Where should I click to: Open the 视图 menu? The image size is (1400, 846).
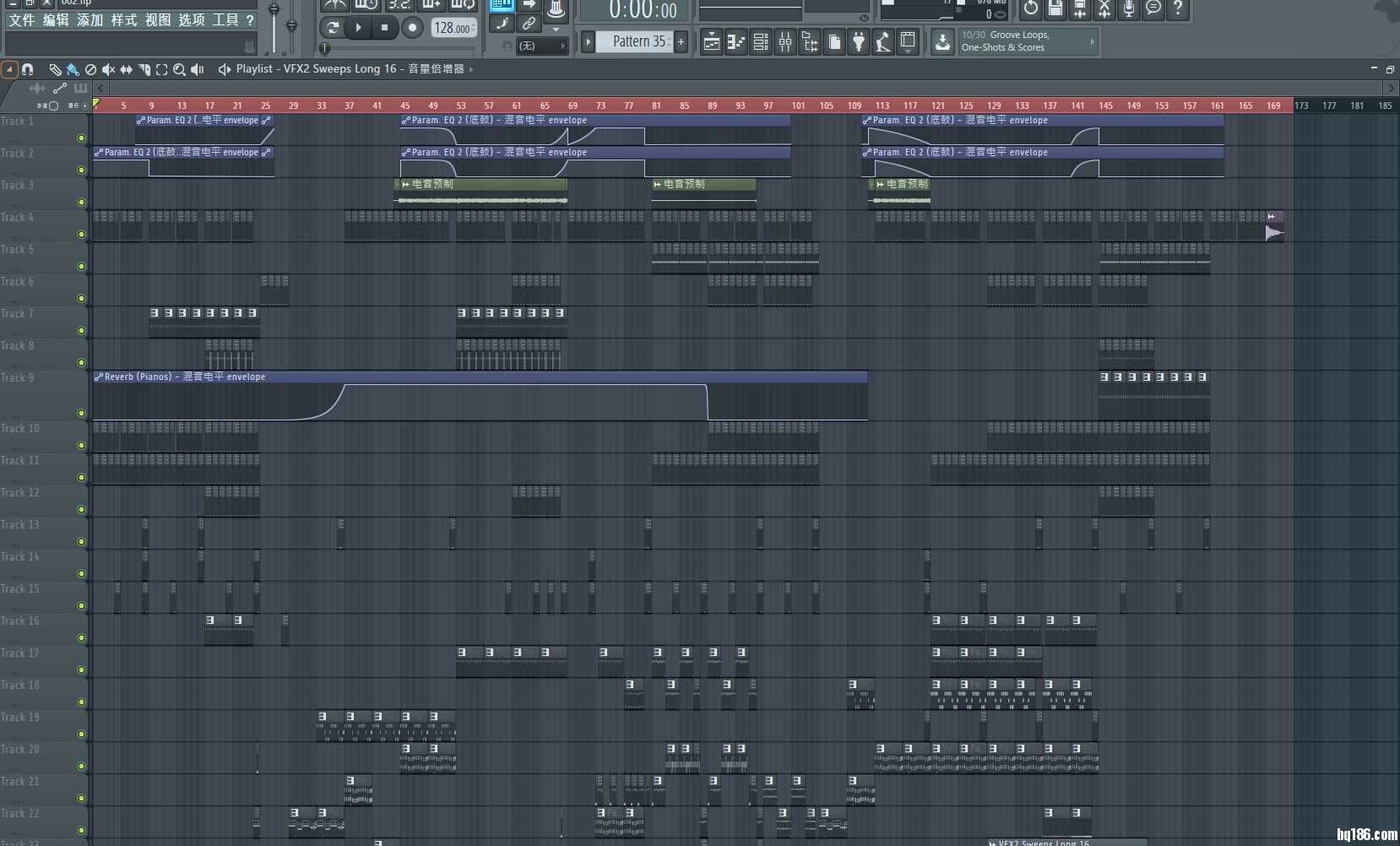click(x=157, y=19)
